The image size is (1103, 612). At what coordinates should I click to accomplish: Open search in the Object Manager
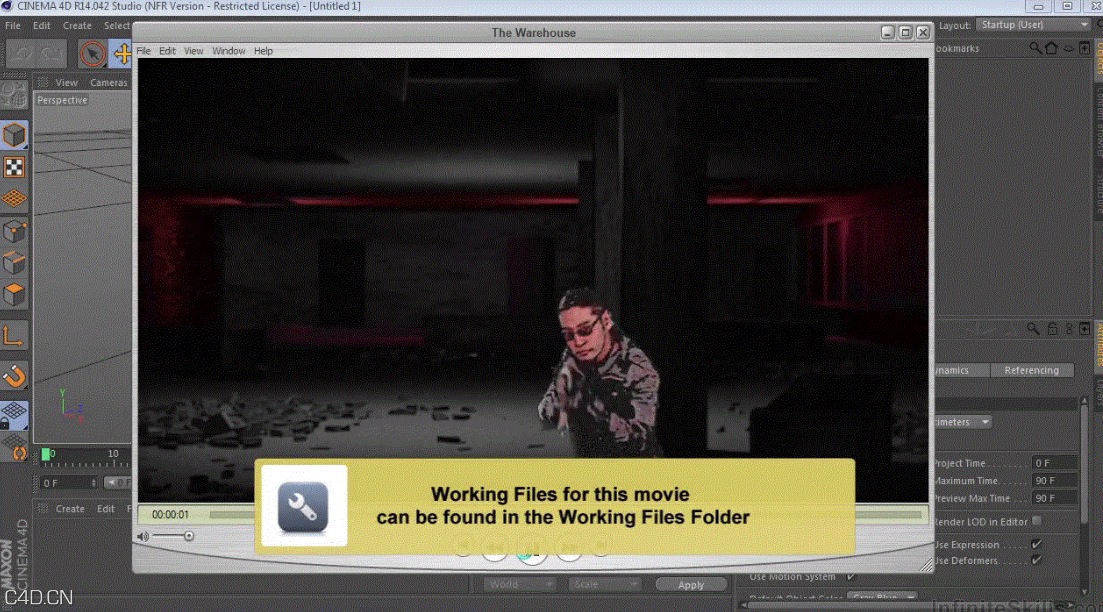pos(1035,48)
